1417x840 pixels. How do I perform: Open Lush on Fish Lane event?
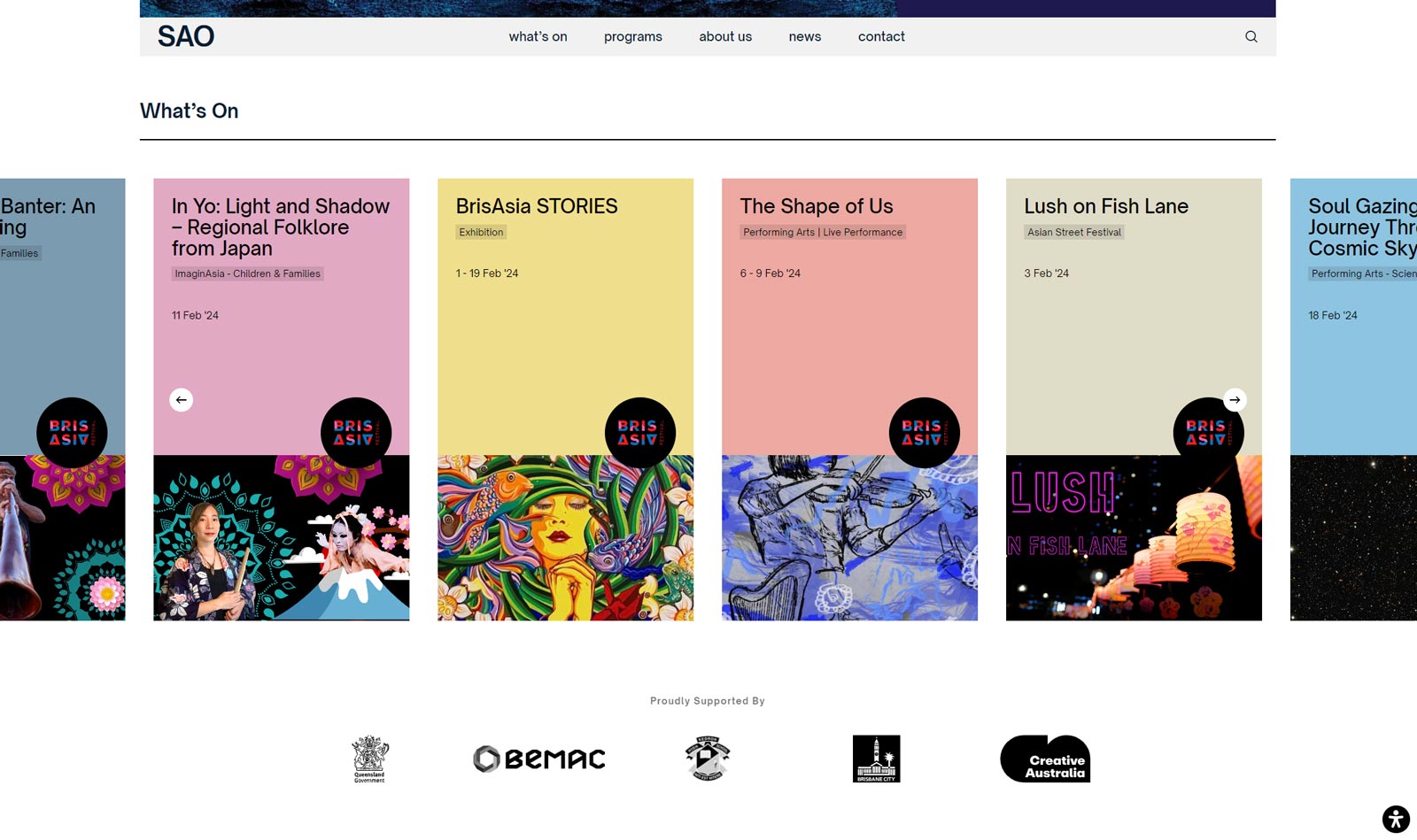tap(1106, 206)
